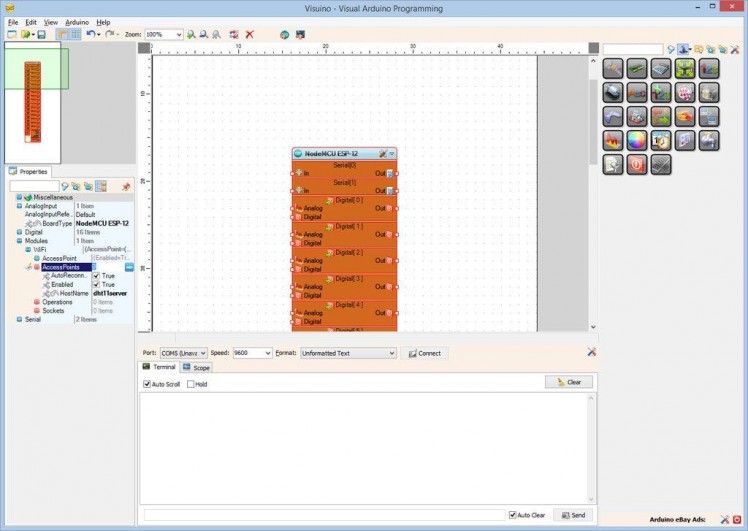748x531 pixels.
Task: Click the red power button component category
Action: pos(636,165)
